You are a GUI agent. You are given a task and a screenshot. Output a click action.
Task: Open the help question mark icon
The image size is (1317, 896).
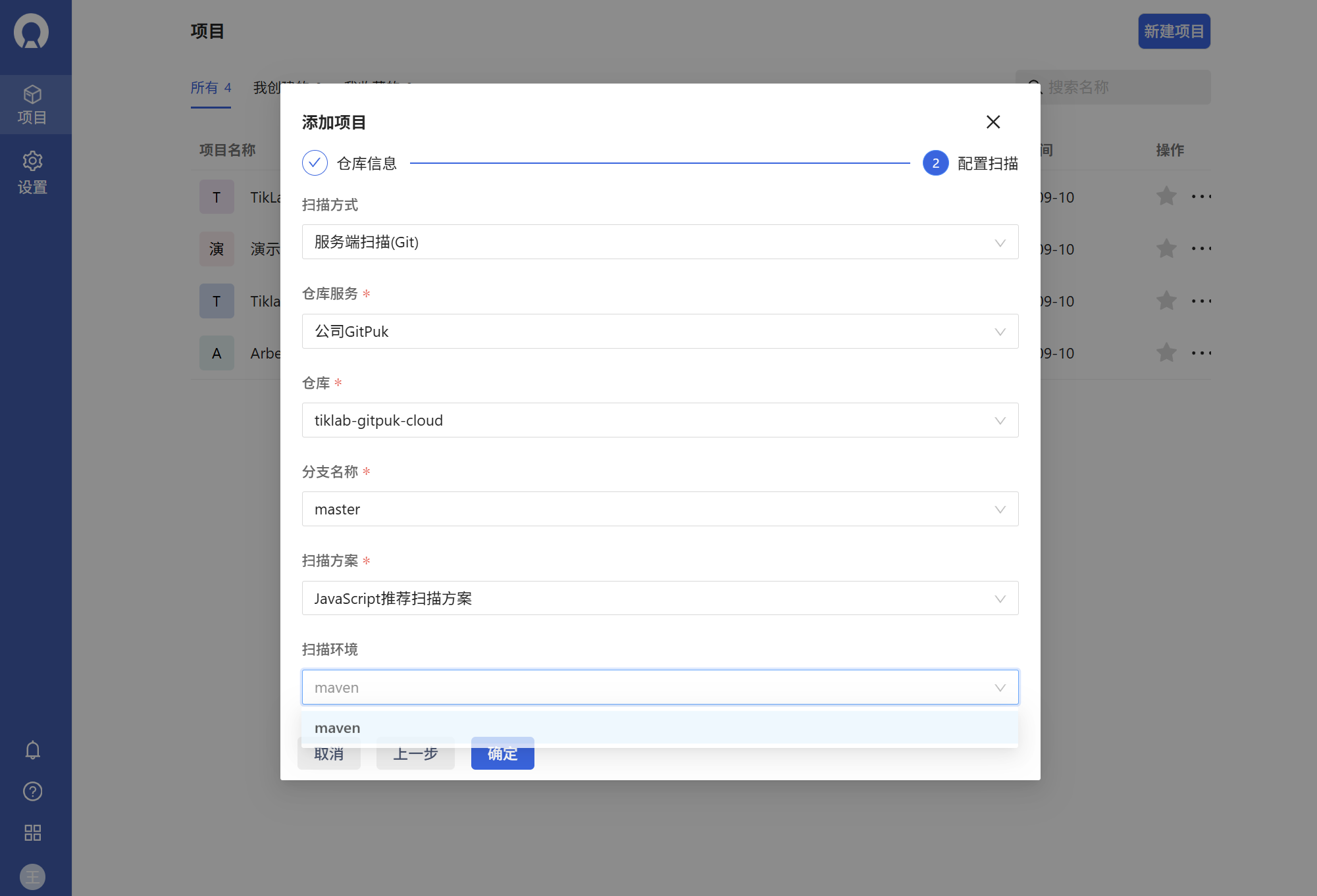tap(32, 791)
